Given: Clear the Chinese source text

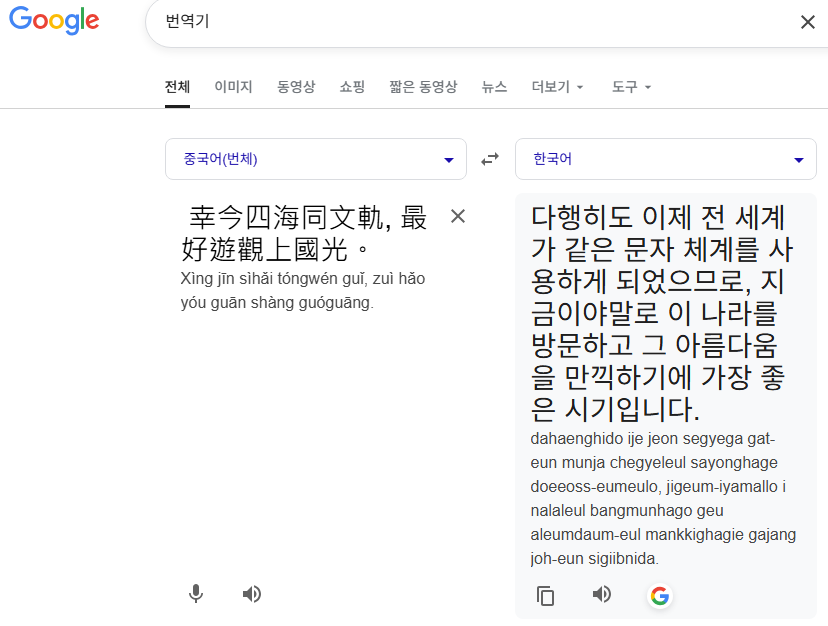Looking at the screenshot, I should 458,216.
